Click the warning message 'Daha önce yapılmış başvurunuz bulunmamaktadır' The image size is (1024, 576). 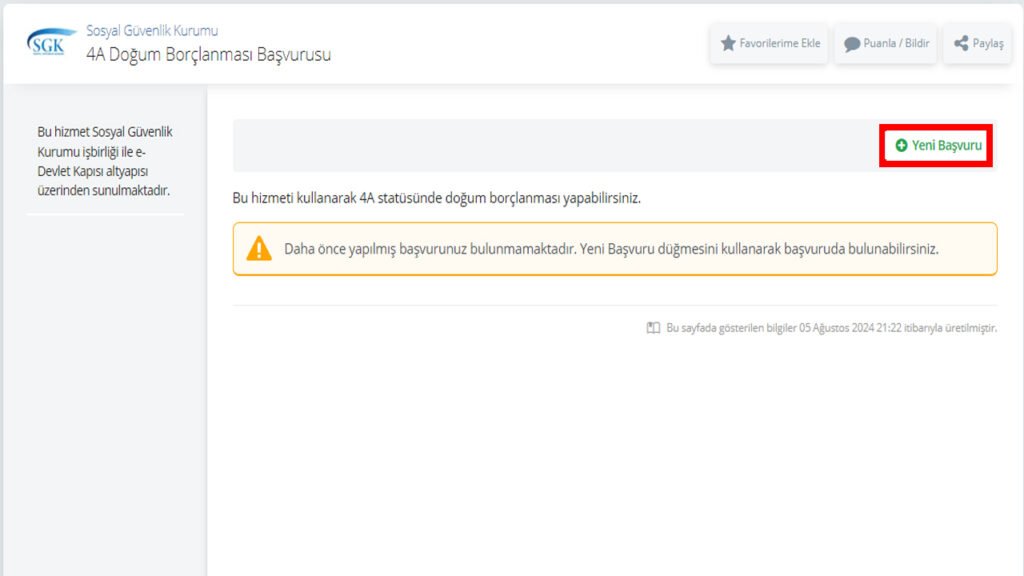[x=430, y=249]
